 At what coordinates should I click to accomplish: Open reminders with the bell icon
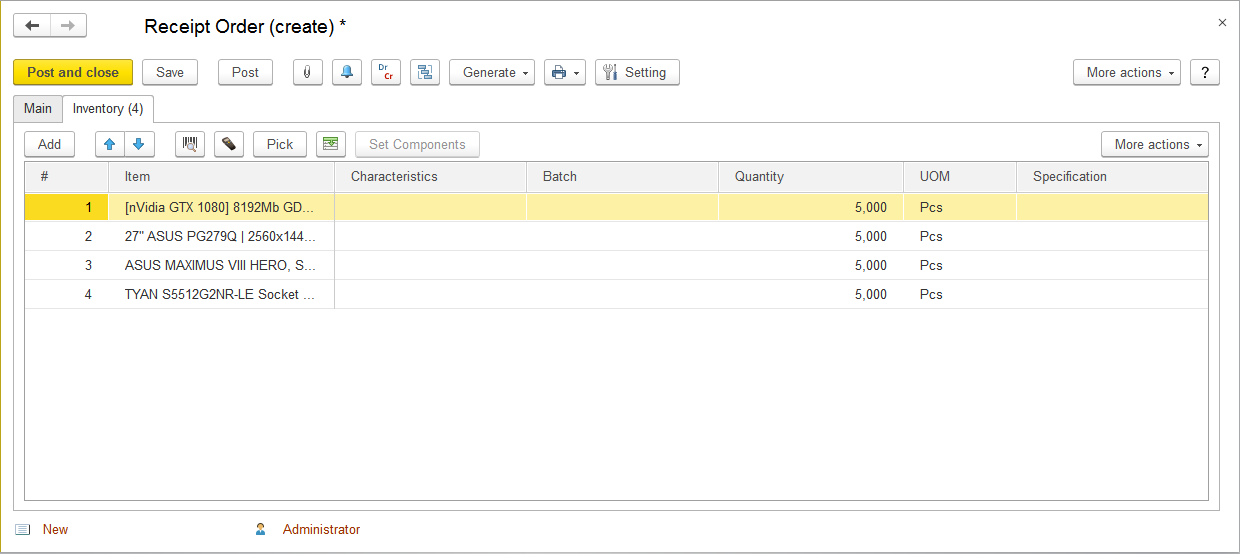click(346, 73)
